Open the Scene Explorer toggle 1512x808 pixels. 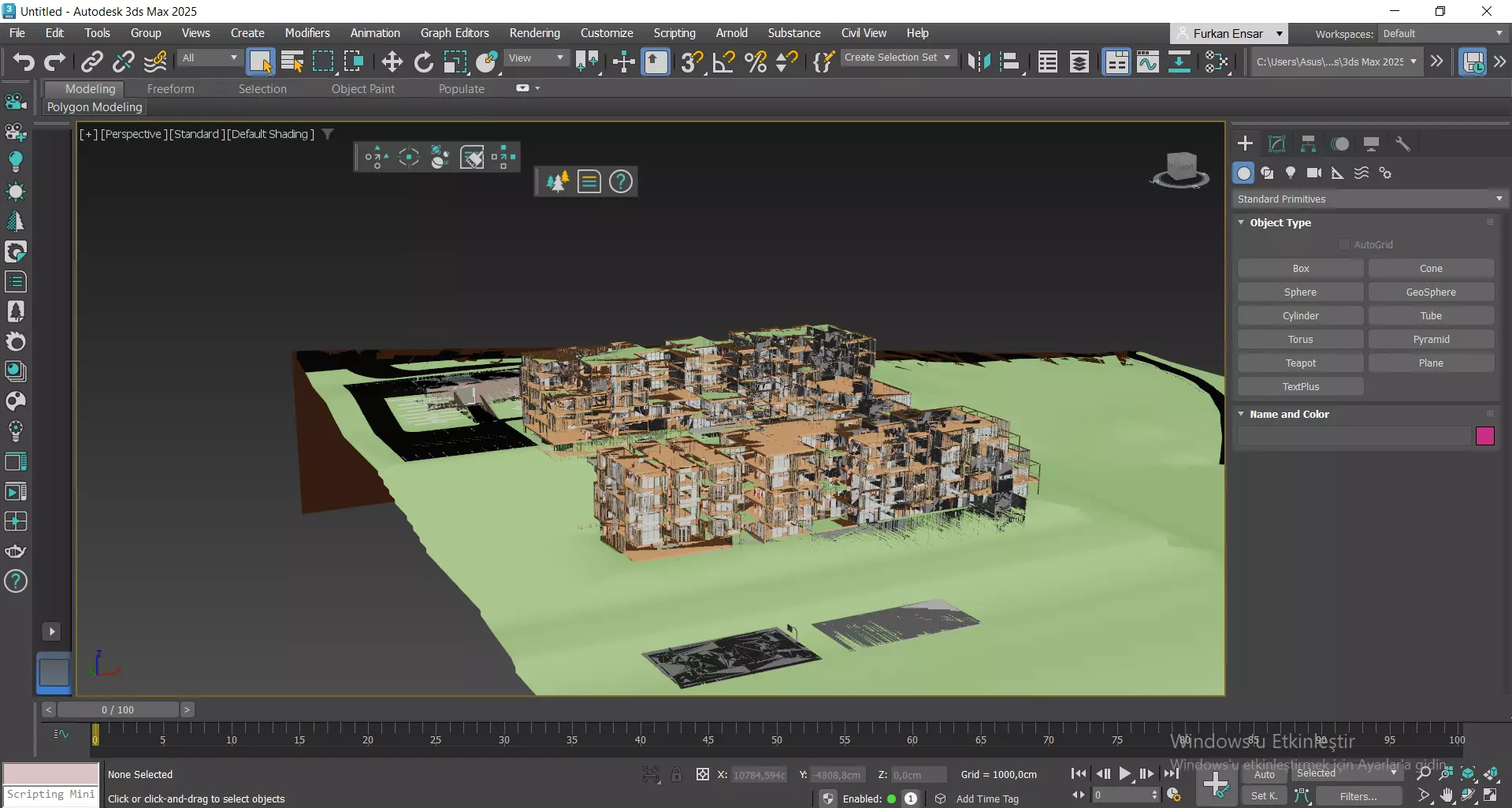coord(1048,61)
